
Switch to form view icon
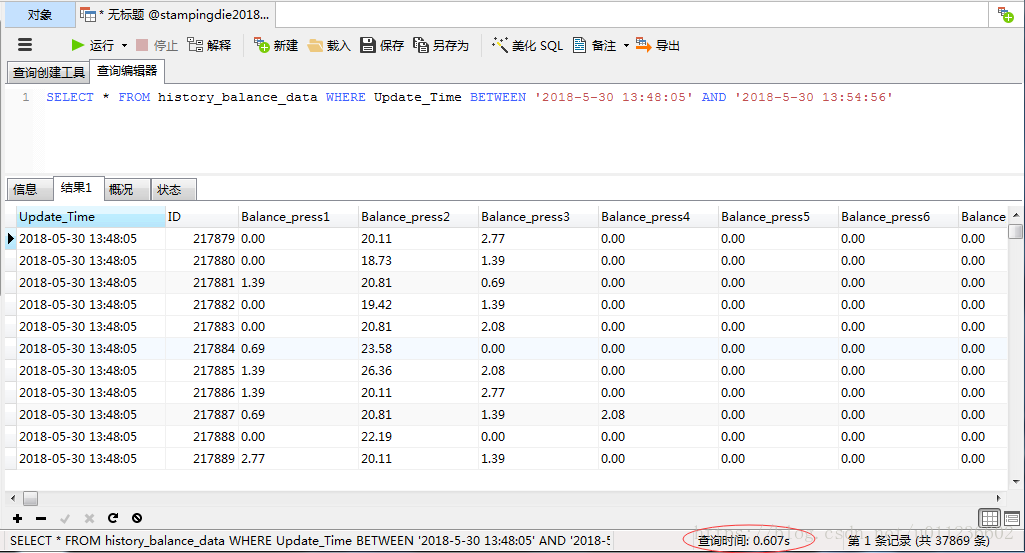coord(1012,519)
